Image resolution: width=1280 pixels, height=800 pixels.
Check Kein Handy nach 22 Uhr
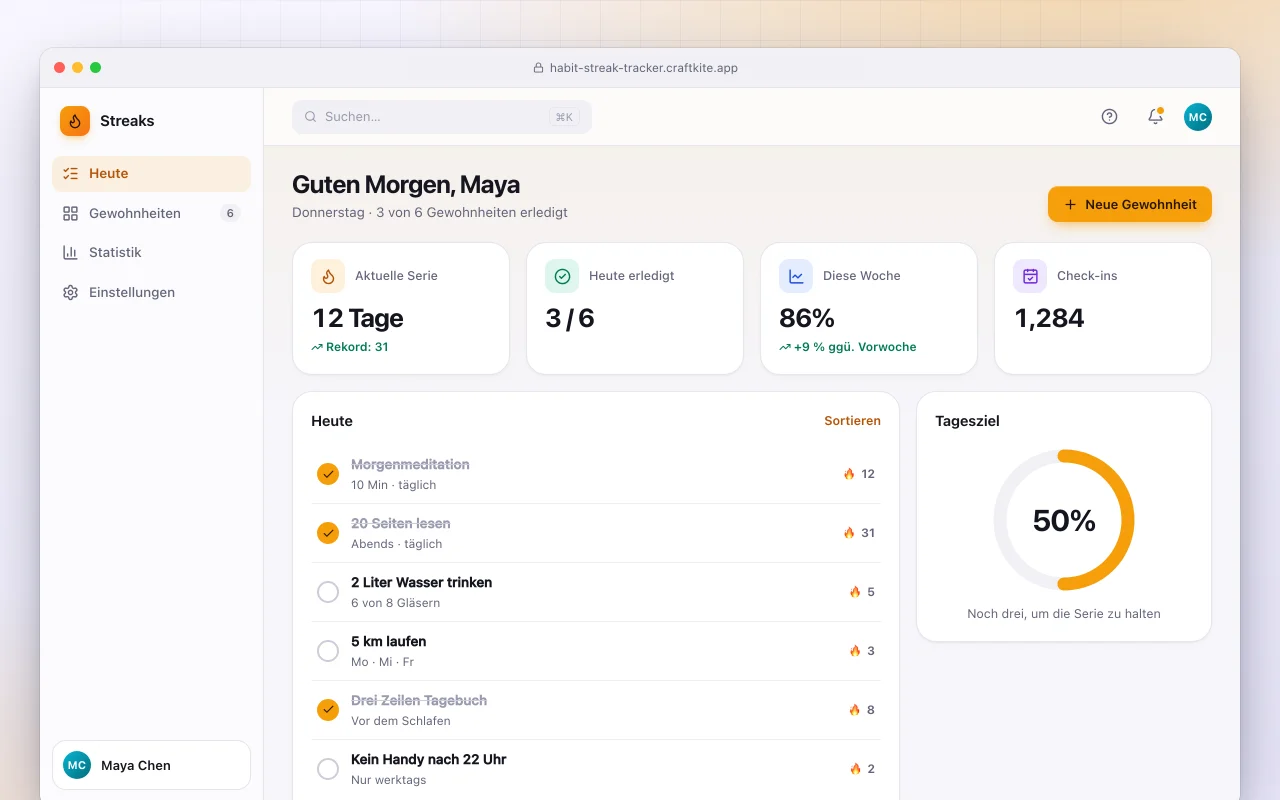[x=328, y=769]
